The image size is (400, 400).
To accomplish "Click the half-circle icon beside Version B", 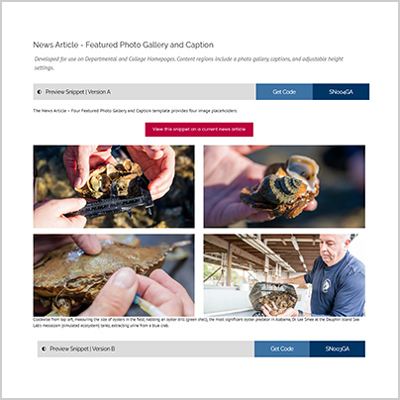I will tap(44, 349).
